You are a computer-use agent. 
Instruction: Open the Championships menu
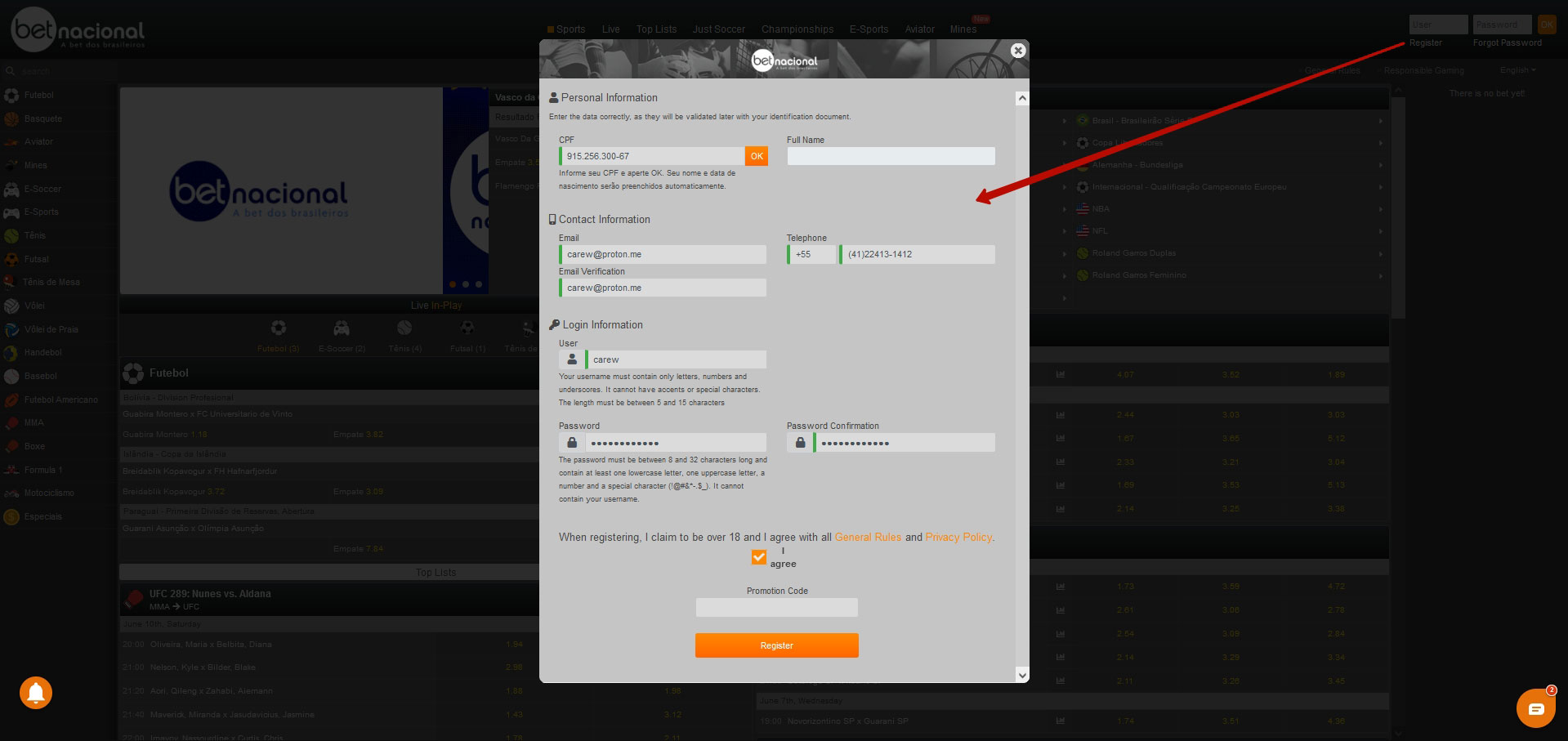[x=797, y=29]
